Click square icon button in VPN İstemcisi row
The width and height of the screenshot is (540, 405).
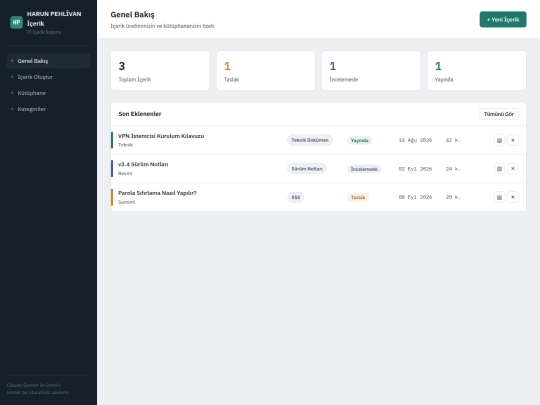(499, 140)
